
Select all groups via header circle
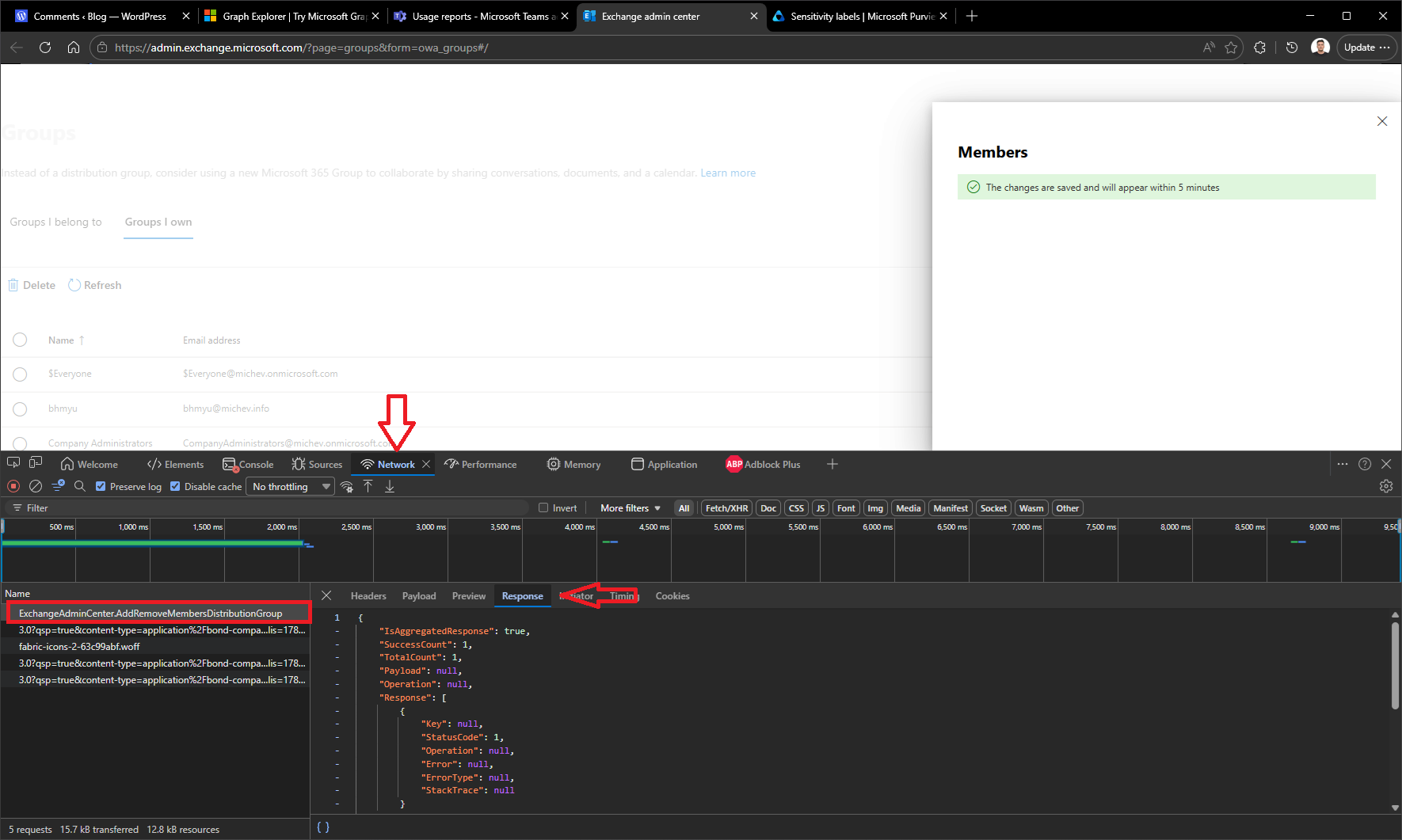click(20, 340)
